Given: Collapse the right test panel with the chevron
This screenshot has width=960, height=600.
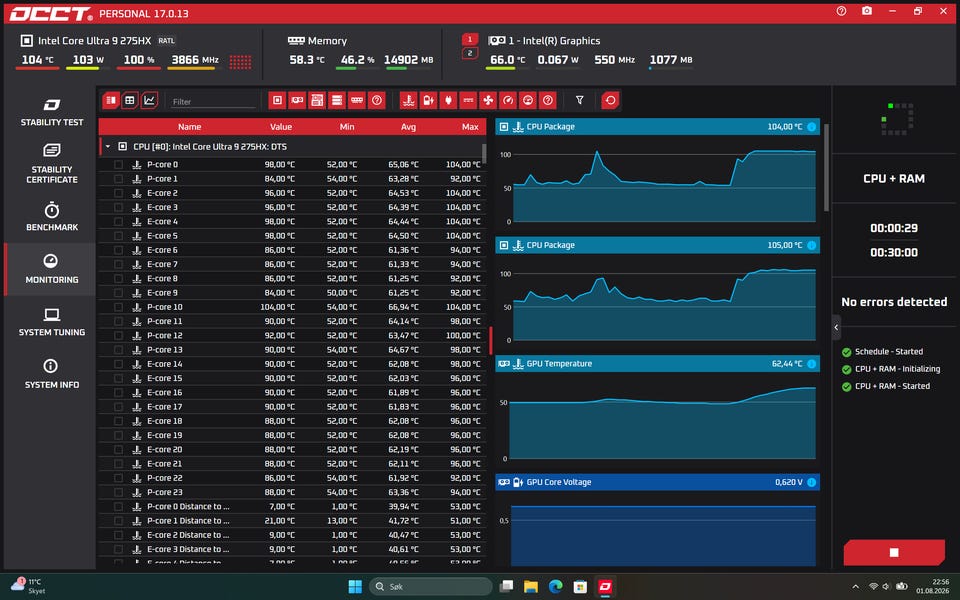Looking at the screenshot, I should [836, 327].
